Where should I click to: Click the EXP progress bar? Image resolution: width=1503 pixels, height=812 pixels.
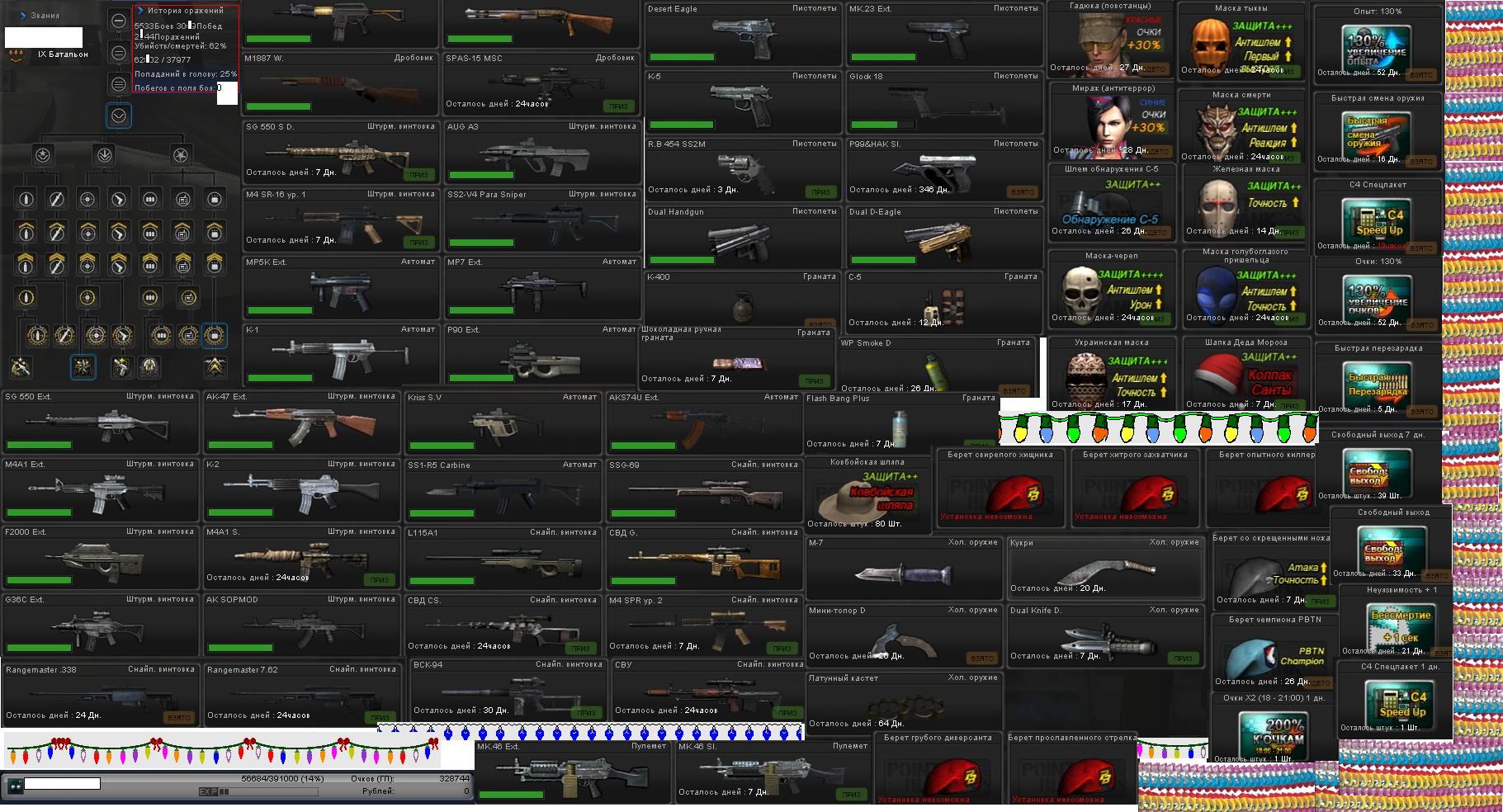(258, 792)
